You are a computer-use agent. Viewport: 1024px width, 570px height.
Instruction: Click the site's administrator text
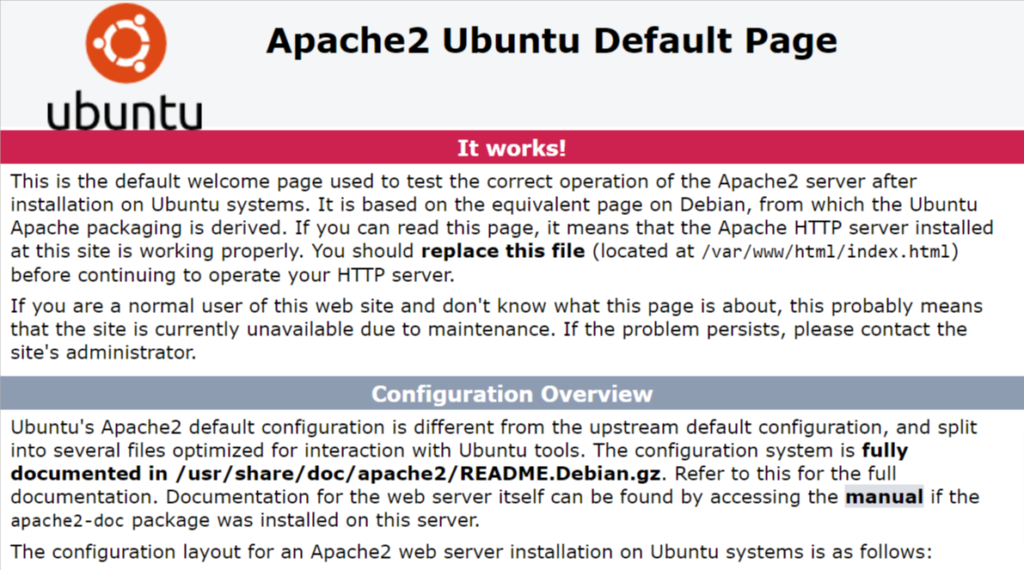(x=103, y=353)
